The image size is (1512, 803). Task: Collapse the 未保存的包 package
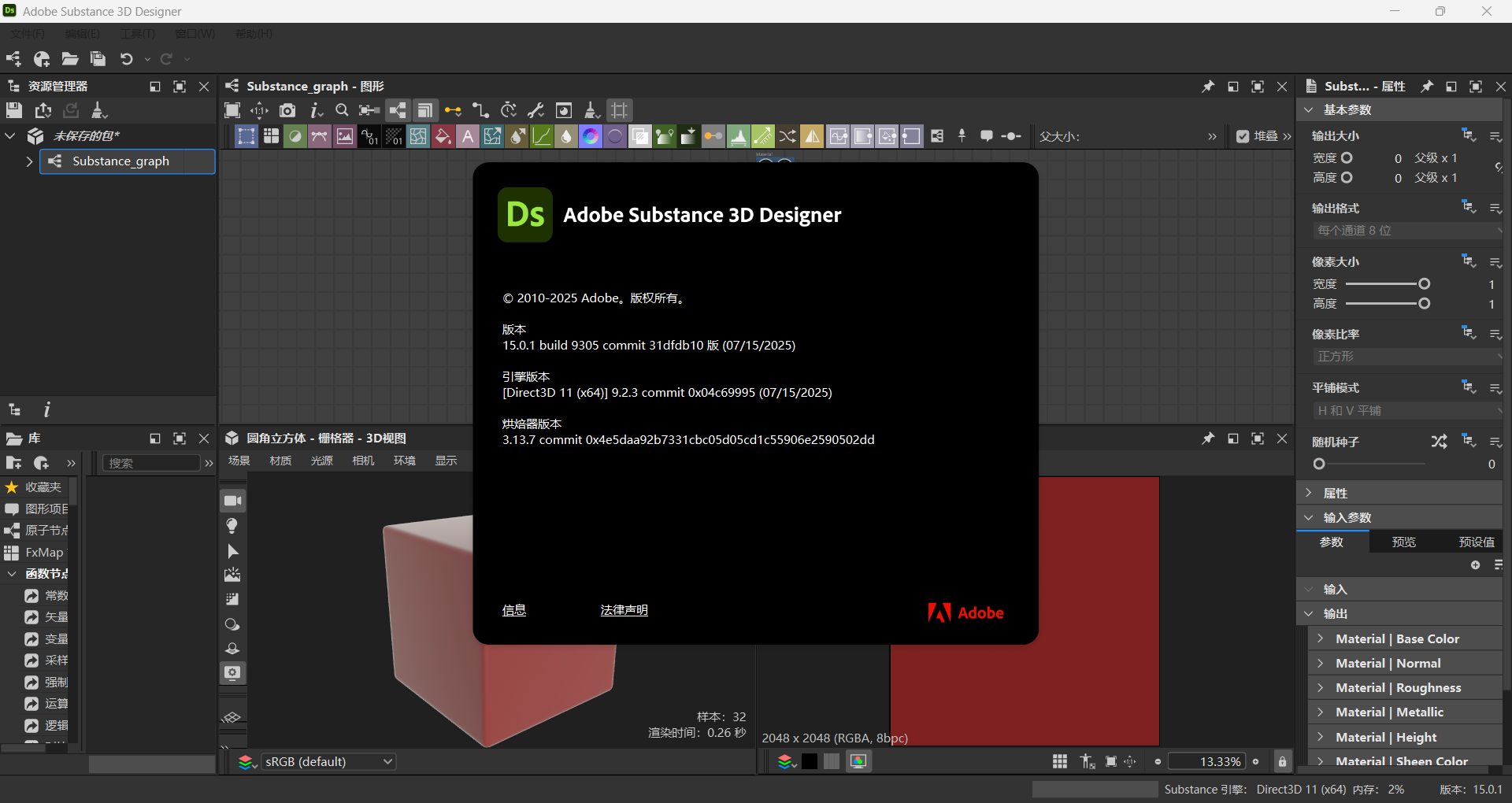[10, 136]
